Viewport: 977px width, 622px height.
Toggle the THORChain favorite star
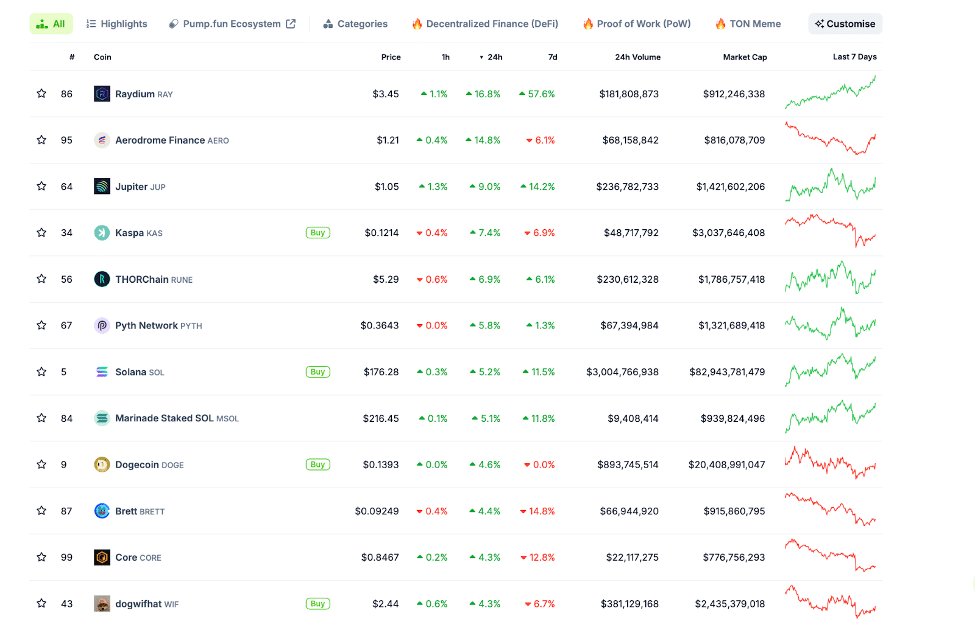pos(41,279)
